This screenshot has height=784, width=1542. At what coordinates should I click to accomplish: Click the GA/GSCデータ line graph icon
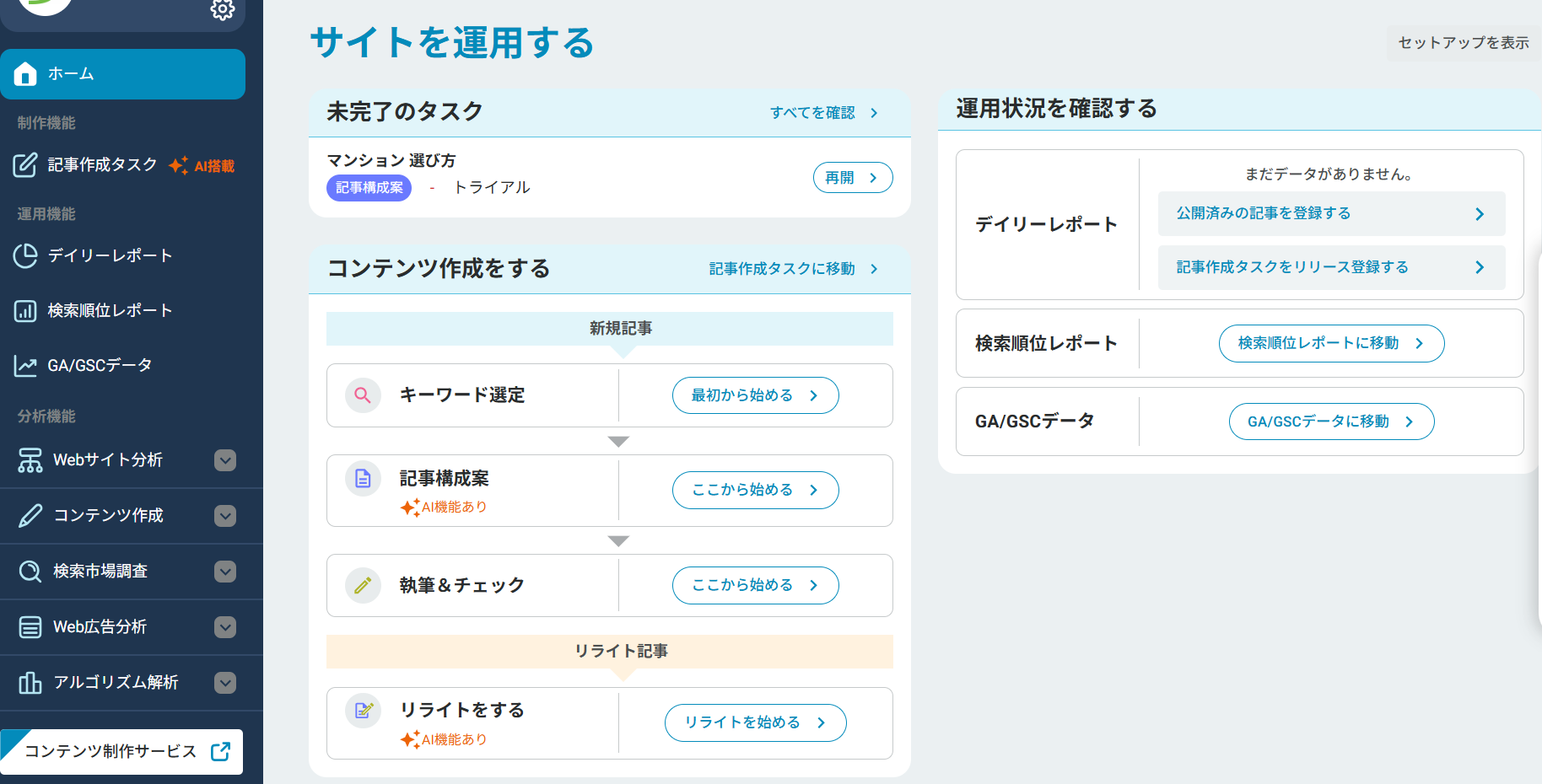(x=25, y=366)
